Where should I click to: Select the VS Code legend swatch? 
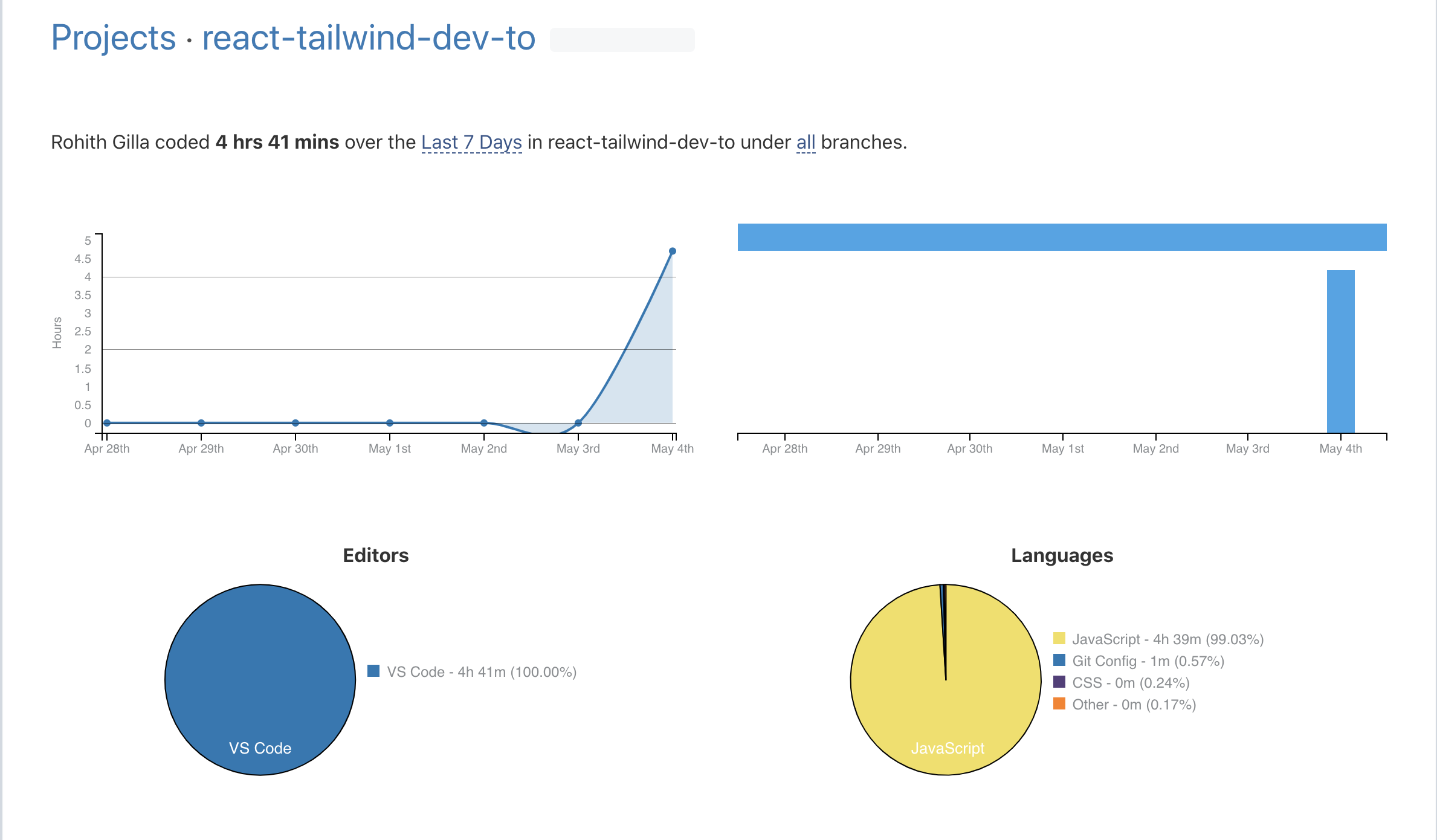373,671
